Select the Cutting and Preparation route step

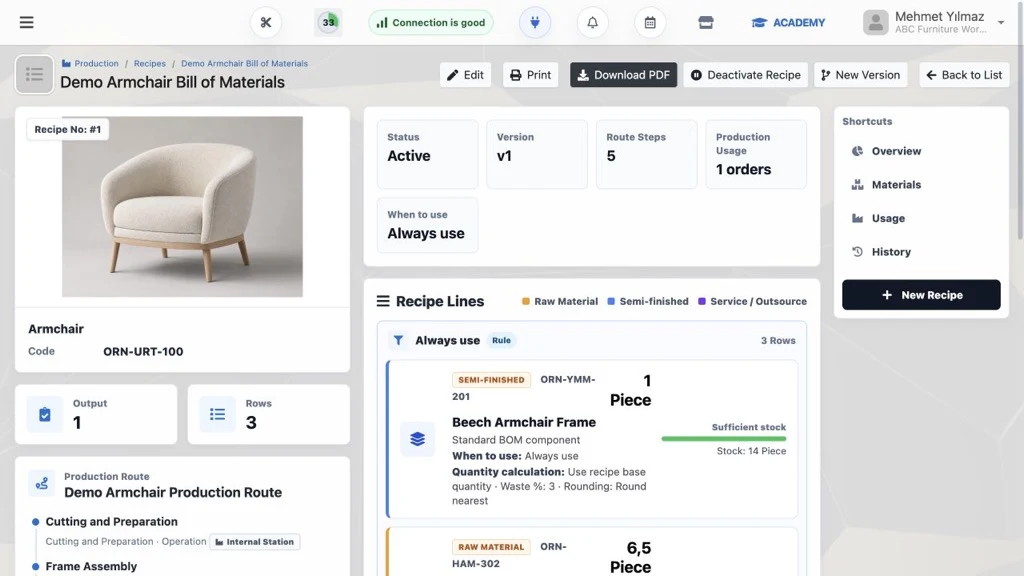click(x=112, y=521)
